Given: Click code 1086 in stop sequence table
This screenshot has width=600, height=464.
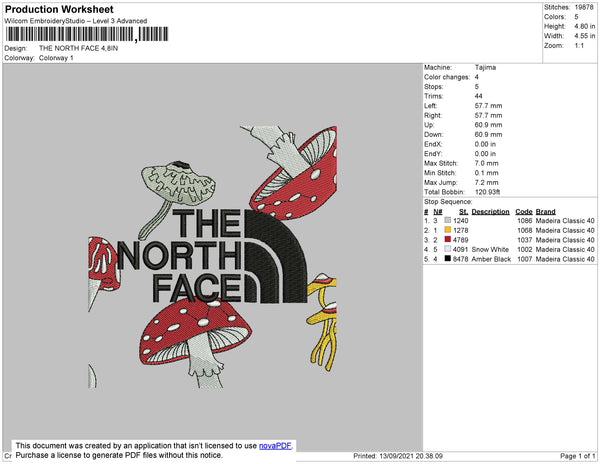Looking at the screenshot, I should (x=525, y=221).
